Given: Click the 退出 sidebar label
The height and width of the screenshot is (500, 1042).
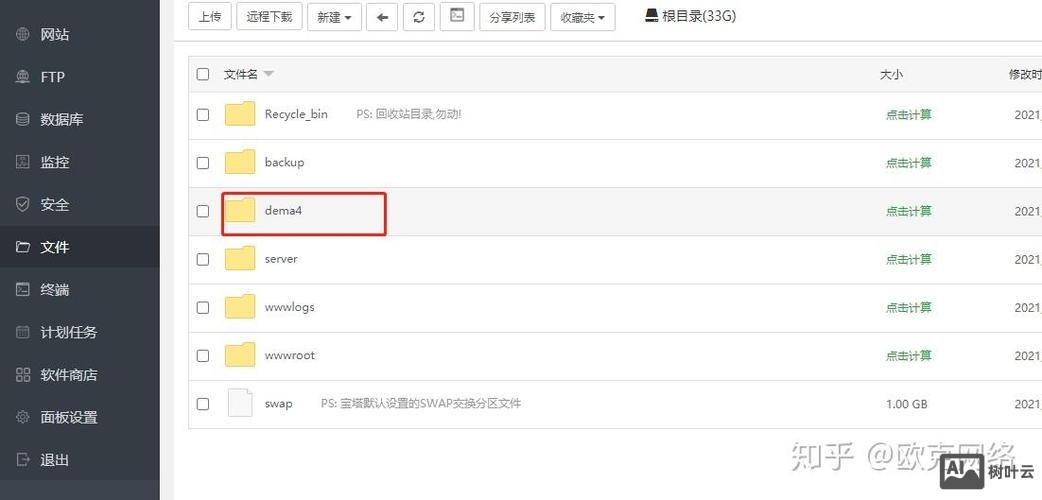Looking at the screenshot, I should 55,460.
